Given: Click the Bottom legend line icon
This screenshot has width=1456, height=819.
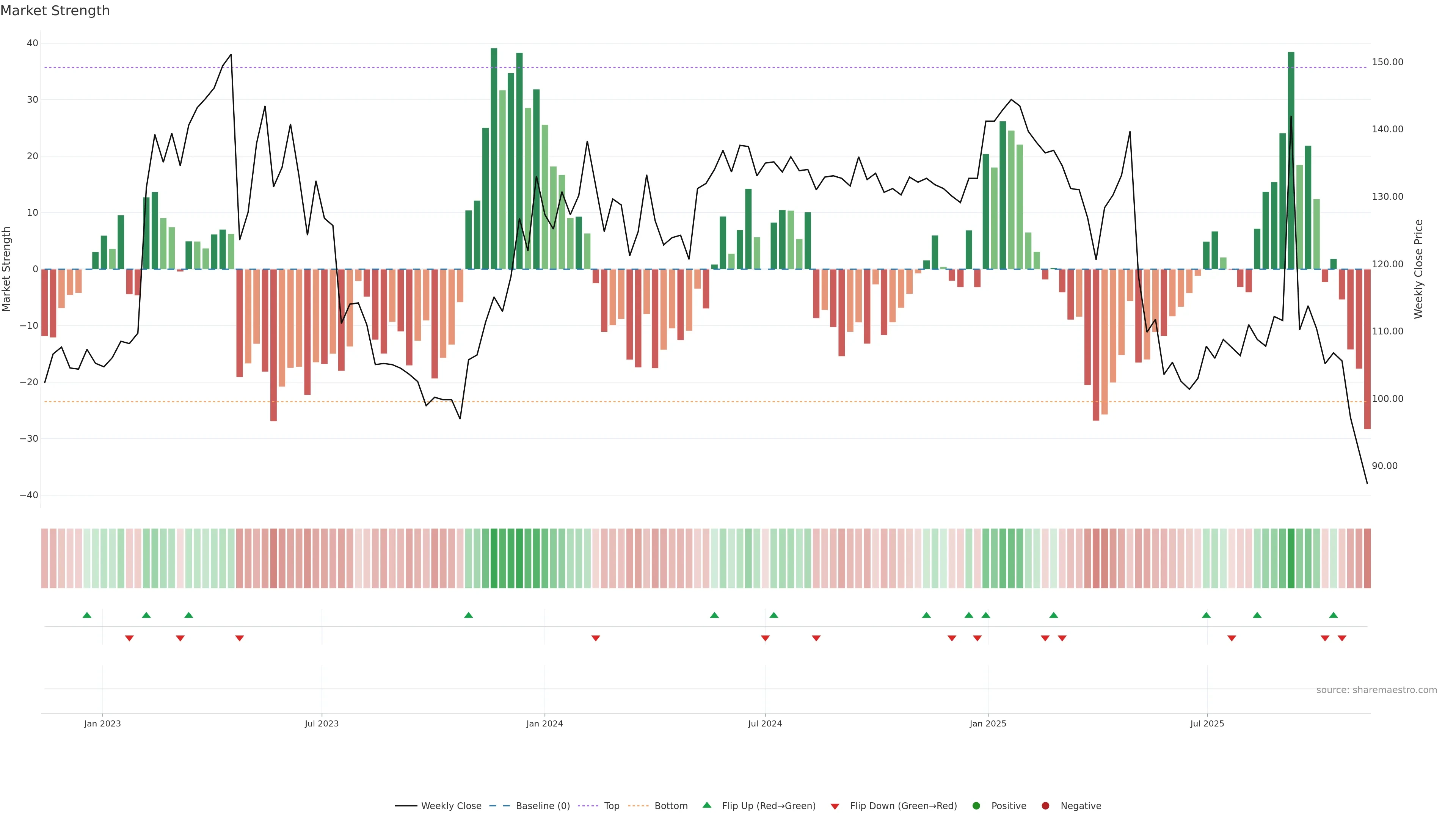Looking at the screenshot, I should [x=638, y=805].
